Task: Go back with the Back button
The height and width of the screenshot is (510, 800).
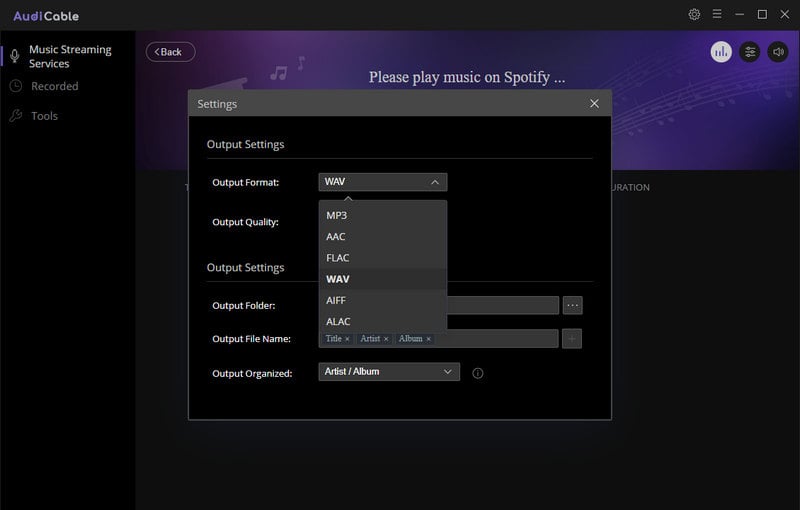Action: [170, 52]
